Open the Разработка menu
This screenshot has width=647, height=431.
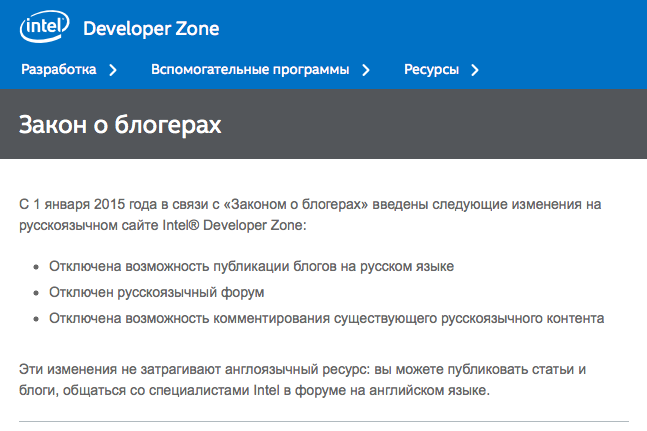(59, 69)
